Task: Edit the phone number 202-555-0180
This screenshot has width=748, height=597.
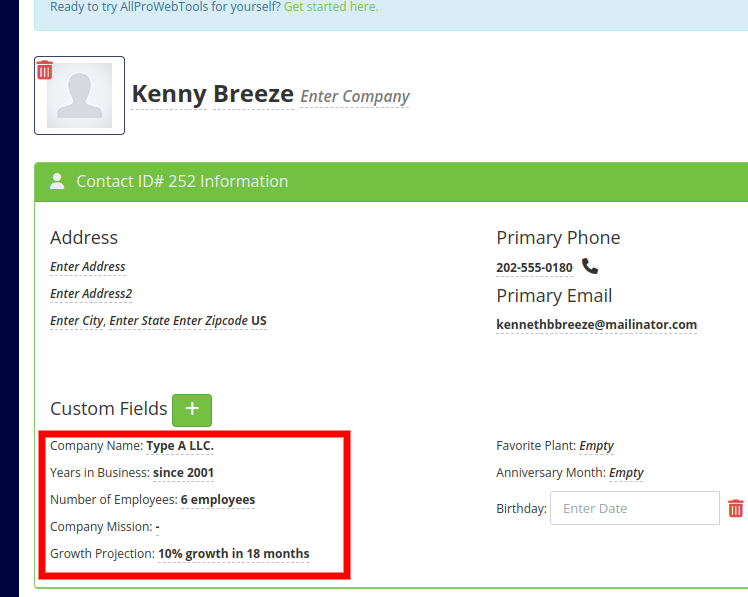Action: tap(534, 268)
